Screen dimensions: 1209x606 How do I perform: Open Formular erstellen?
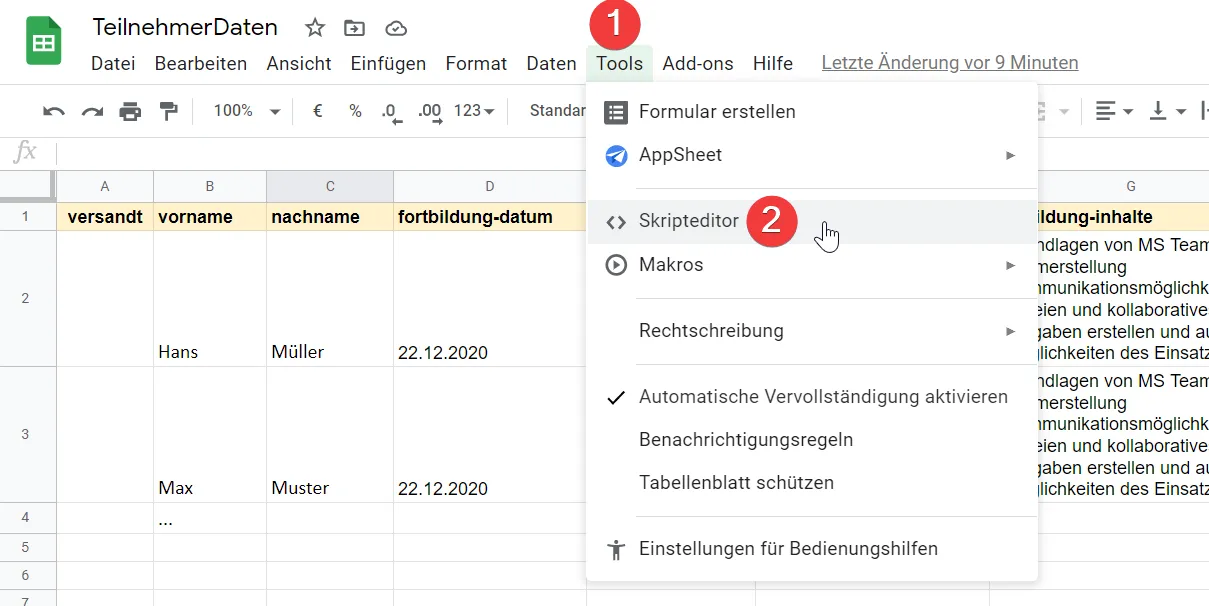(717, 112)
